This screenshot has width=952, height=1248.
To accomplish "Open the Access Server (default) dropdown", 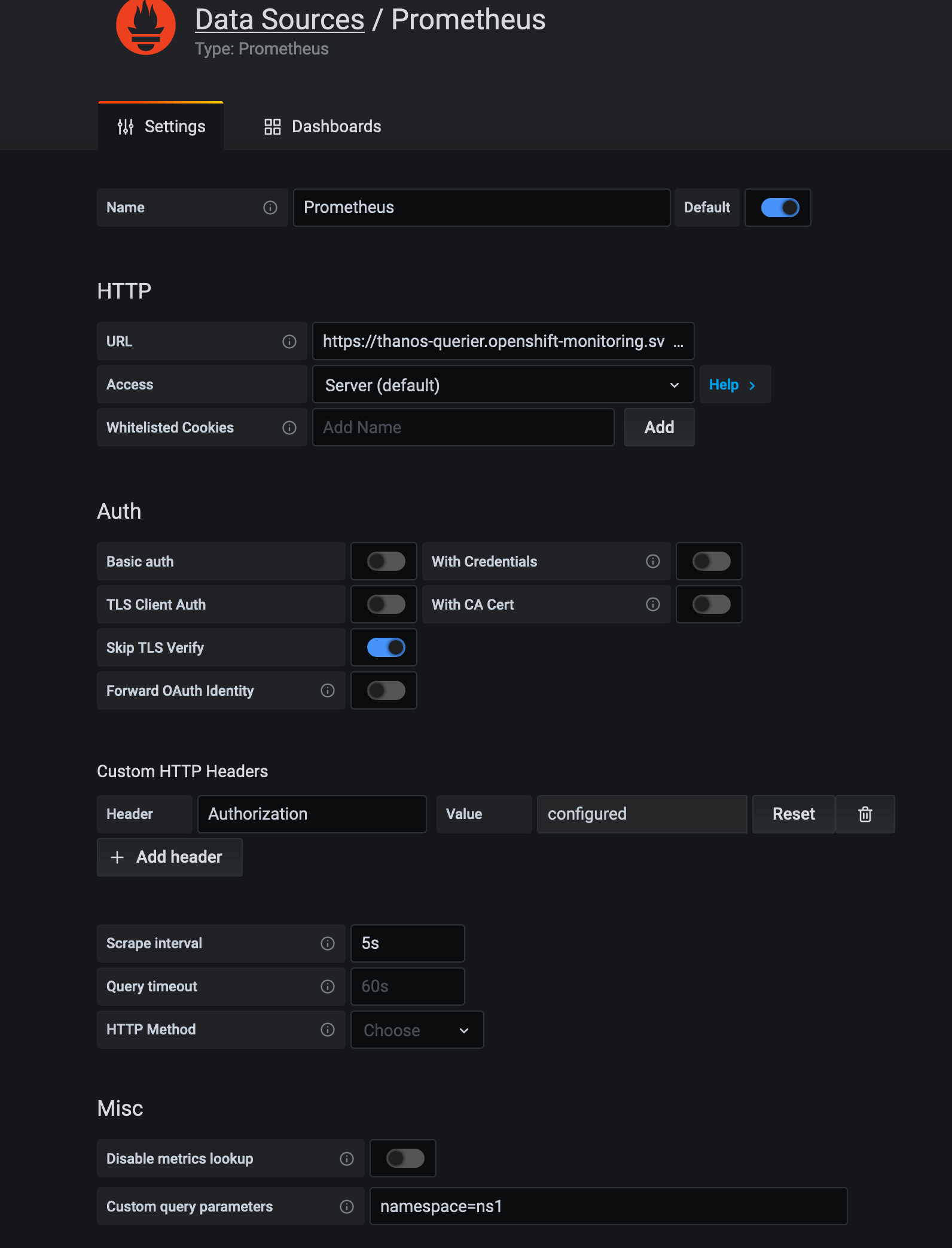I will [503, 385].
